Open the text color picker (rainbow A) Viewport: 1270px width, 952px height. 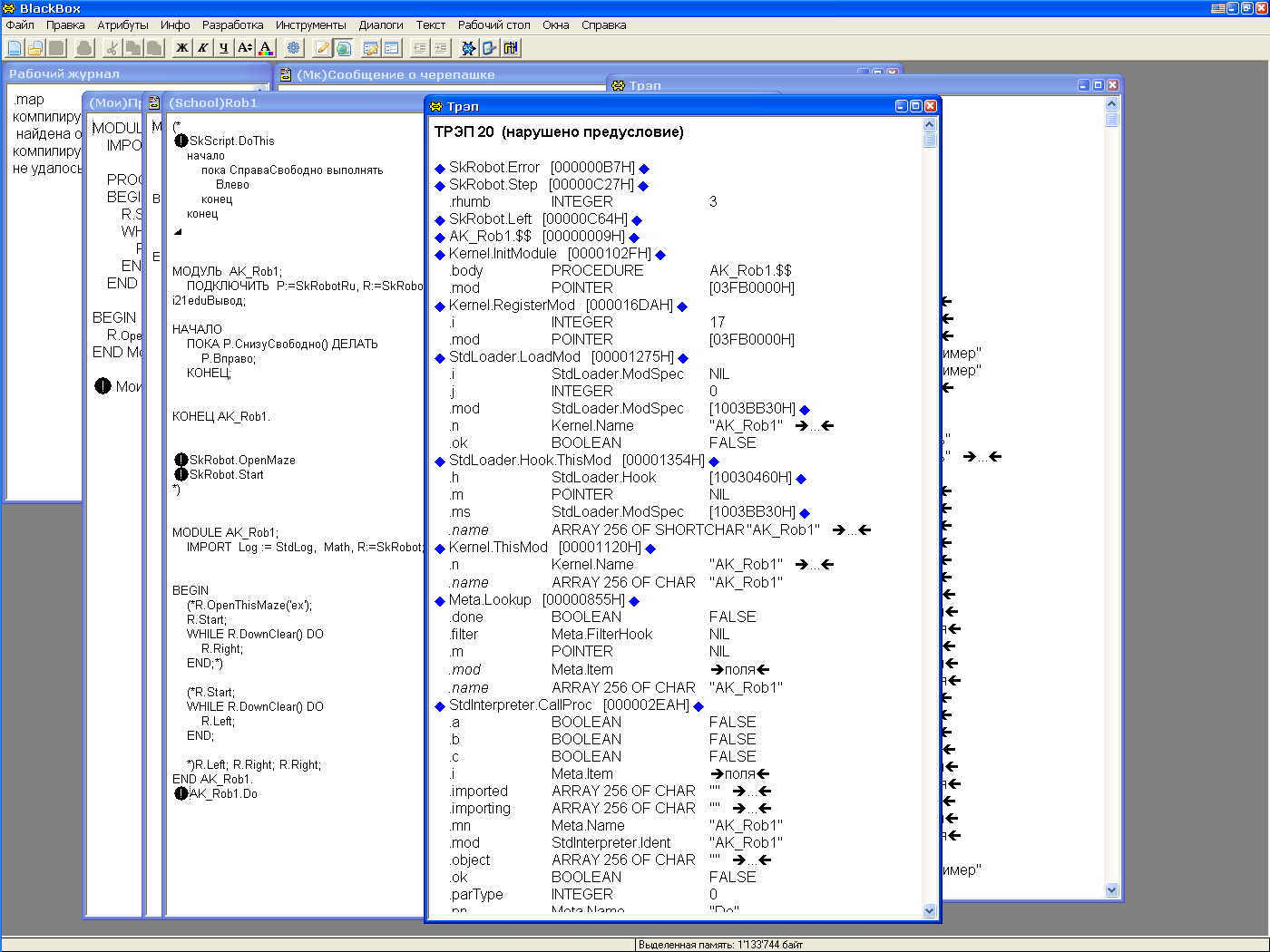tap(265, 48)
